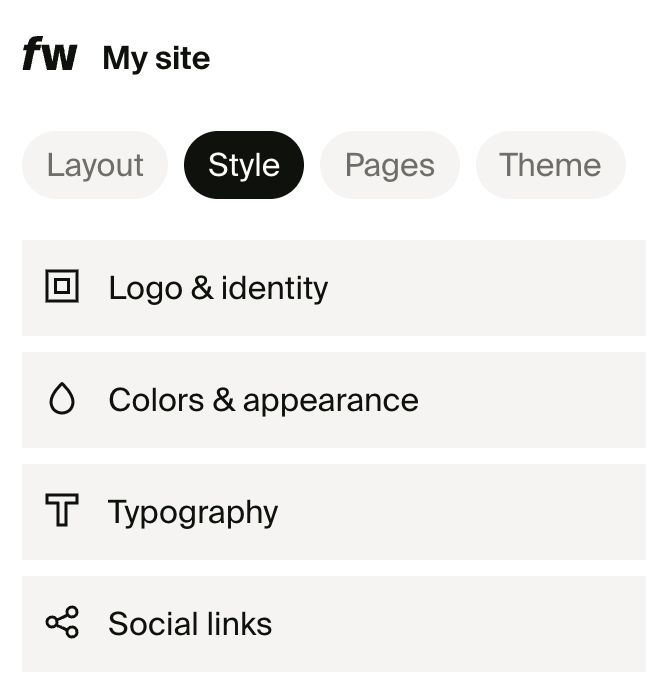Click the fw logo icon
Screen dimensions: 668x694
tap(50, 54)
